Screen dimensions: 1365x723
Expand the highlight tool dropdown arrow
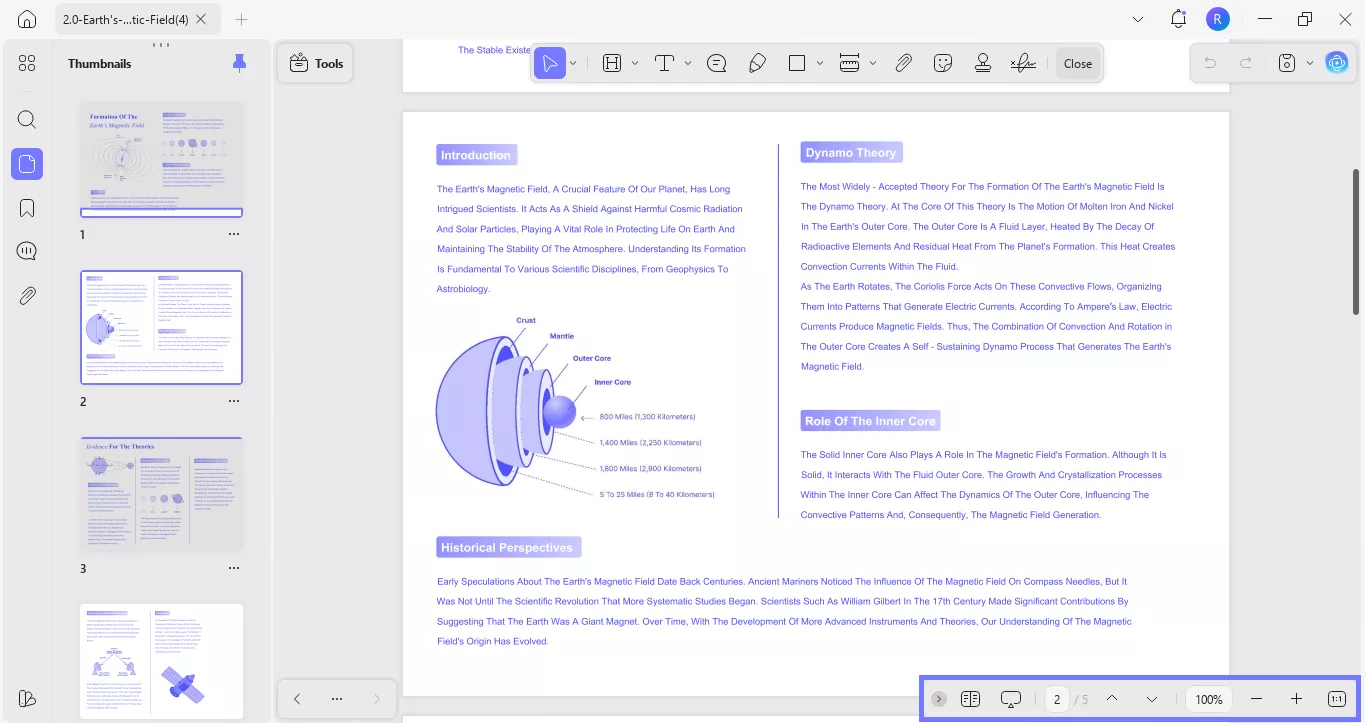(635, 63)
